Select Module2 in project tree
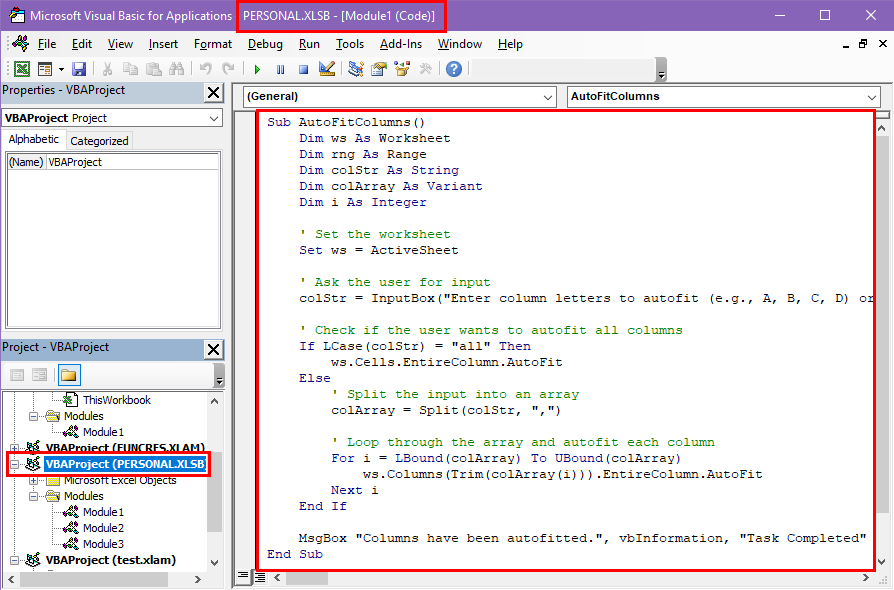The image size is (894, 590). click(103, 528)
